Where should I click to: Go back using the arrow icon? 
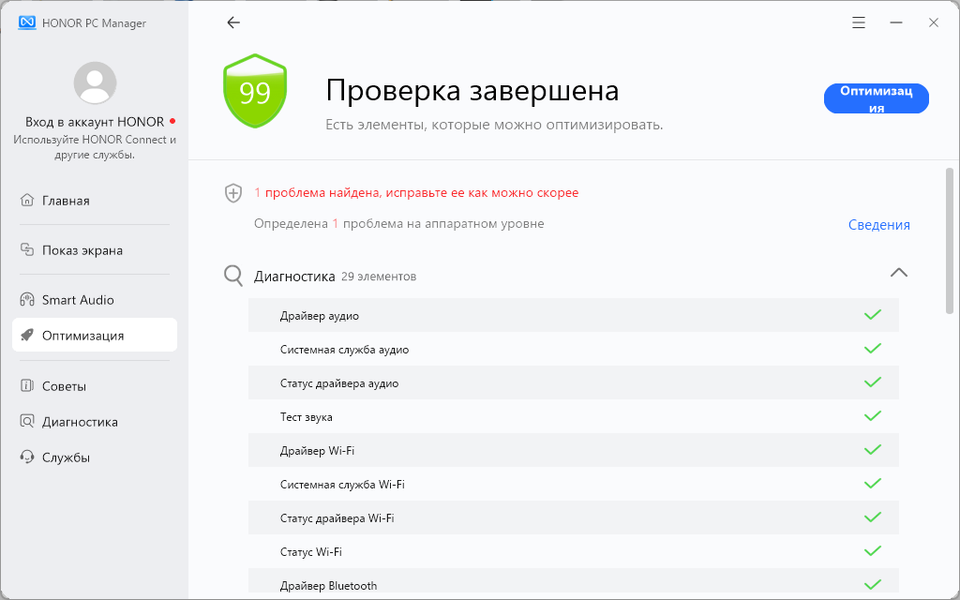coord(233,23)
